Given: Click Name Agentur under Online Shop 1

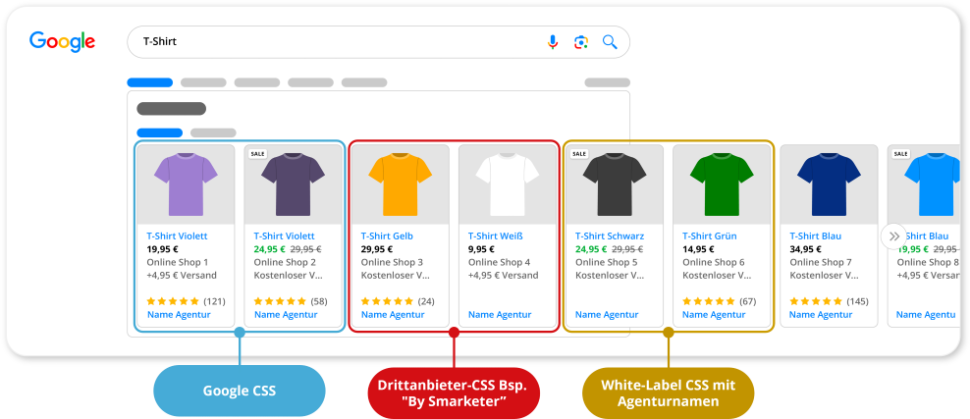Looking at the screenshot, I should [179, 314].
